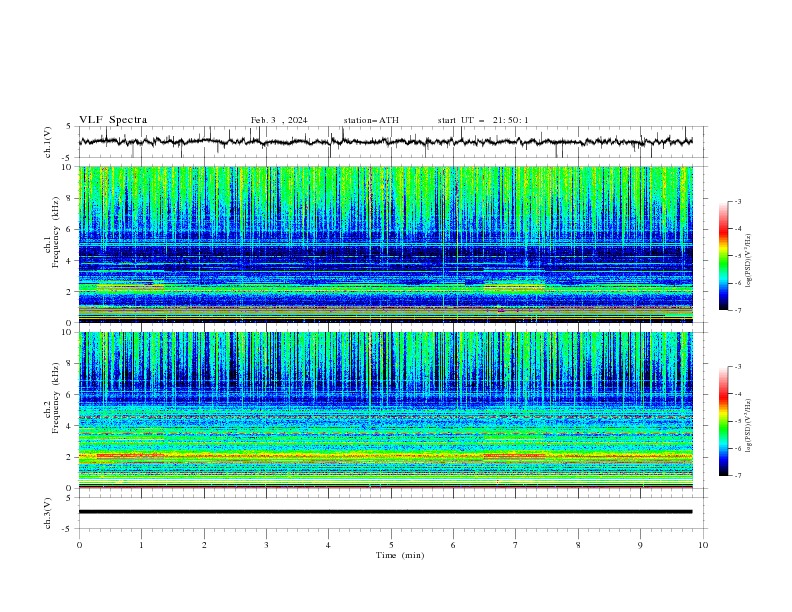Click the time axis tick label "8"
Screen dimensions: 792x612
578,545
